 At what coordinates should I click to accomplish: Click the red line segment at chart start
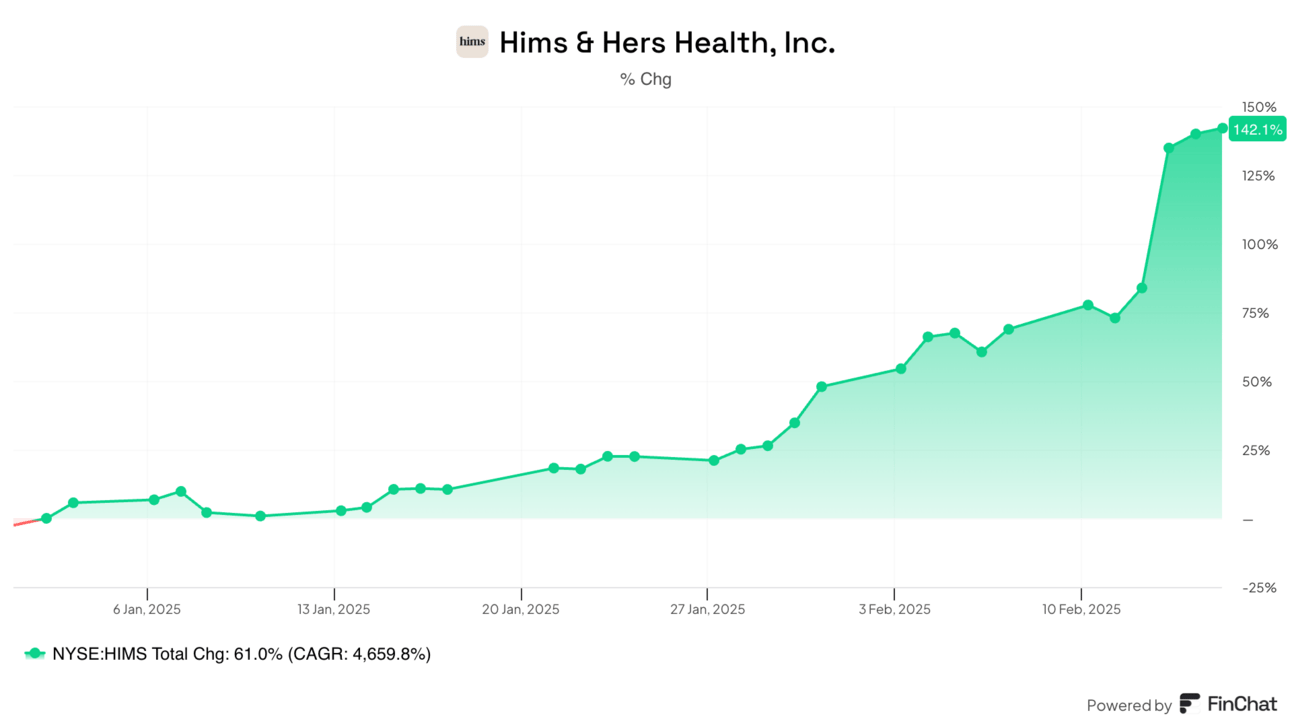click(26, 522)
